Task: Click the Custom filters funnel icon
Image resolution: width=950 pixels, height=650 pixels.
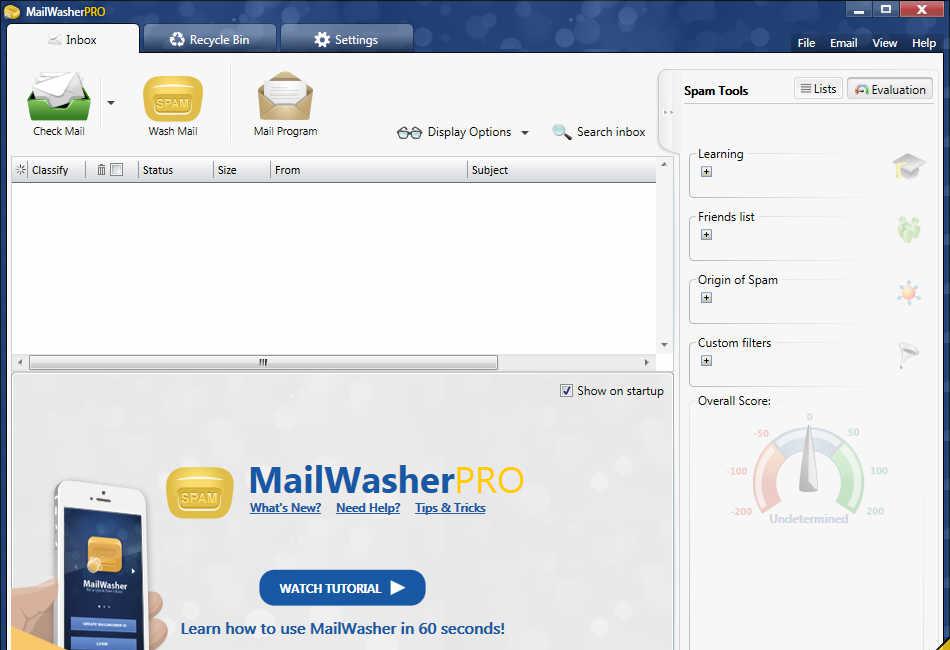Action: pos(909,355)
